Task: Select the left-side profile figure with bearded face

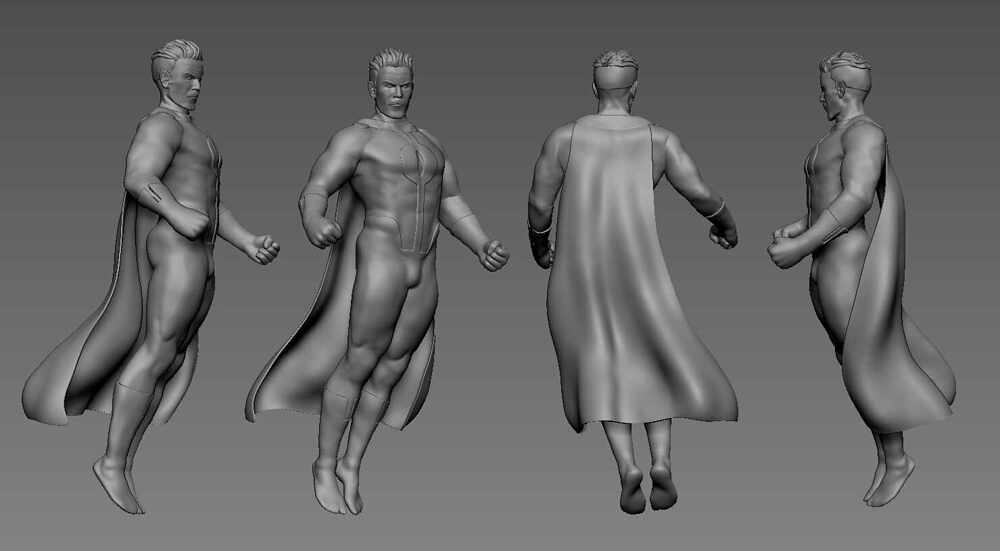Action: point(153,274)
